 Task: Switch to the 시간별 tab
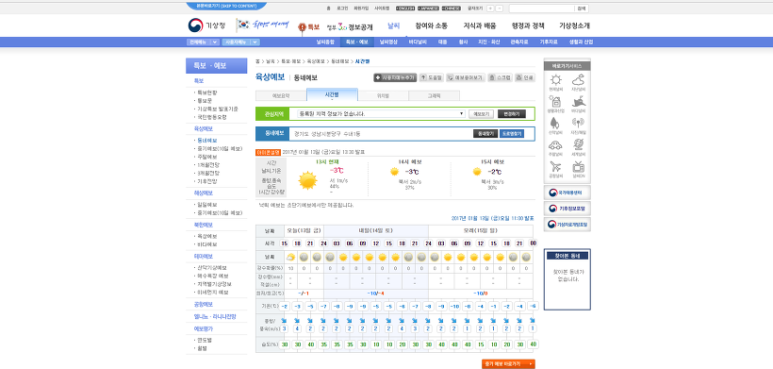(332, 95)
